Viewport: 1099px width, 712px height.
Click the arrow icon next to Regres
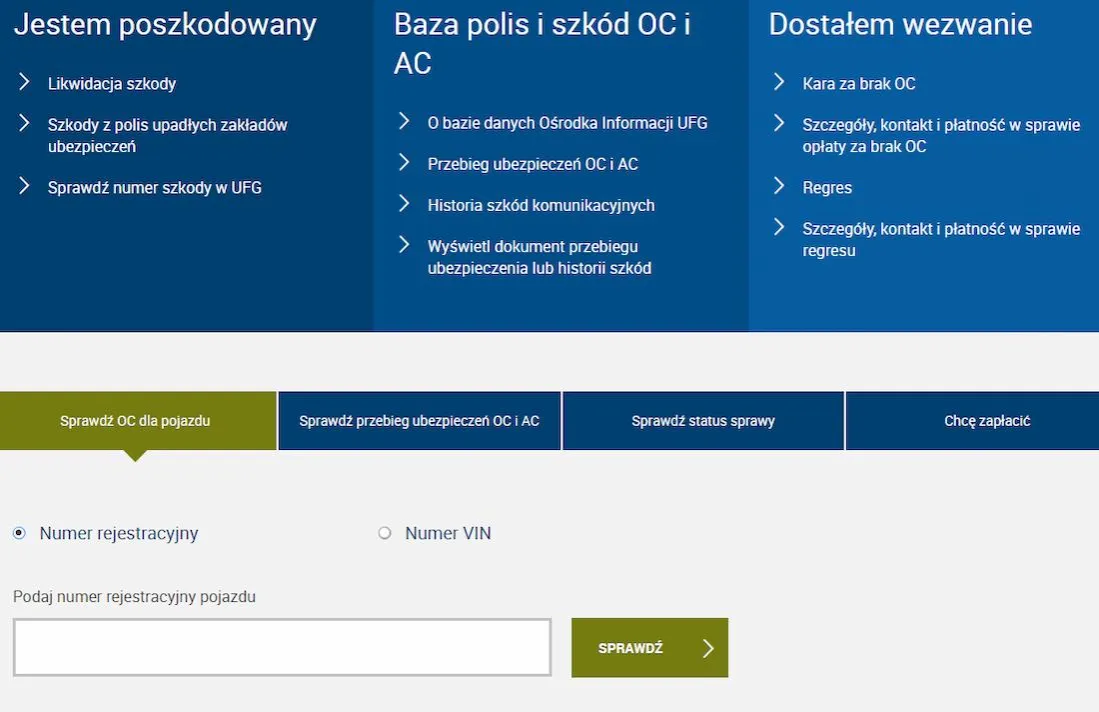779,187
